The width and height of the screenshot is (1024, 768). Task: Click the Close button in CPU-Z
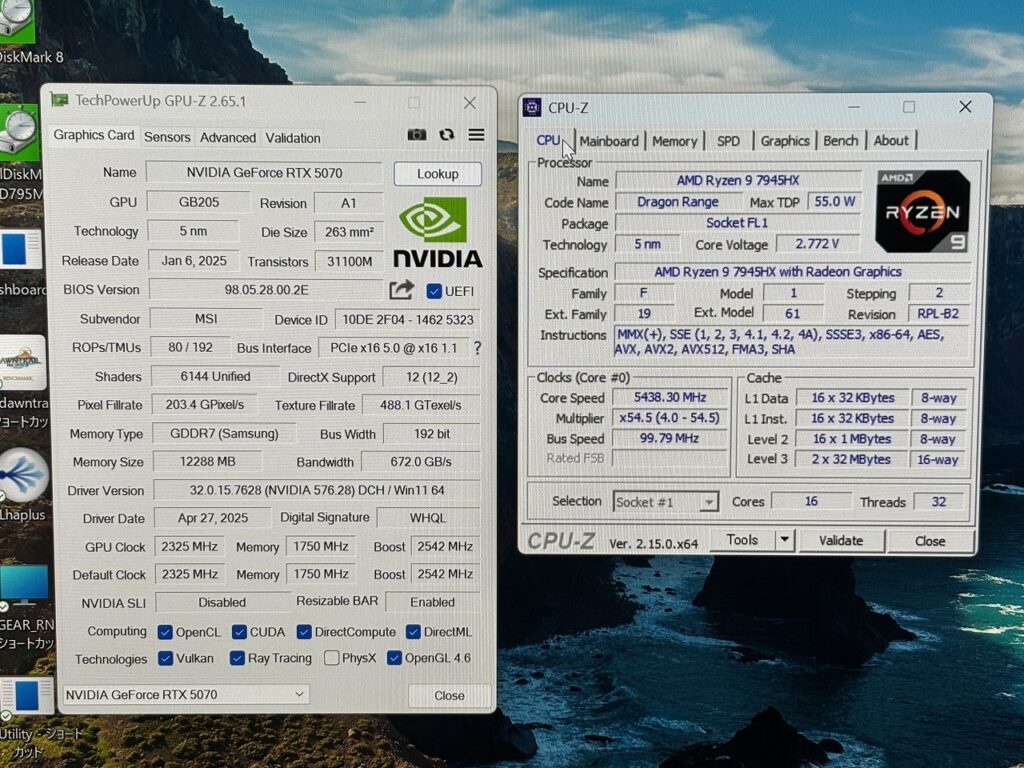930,541
